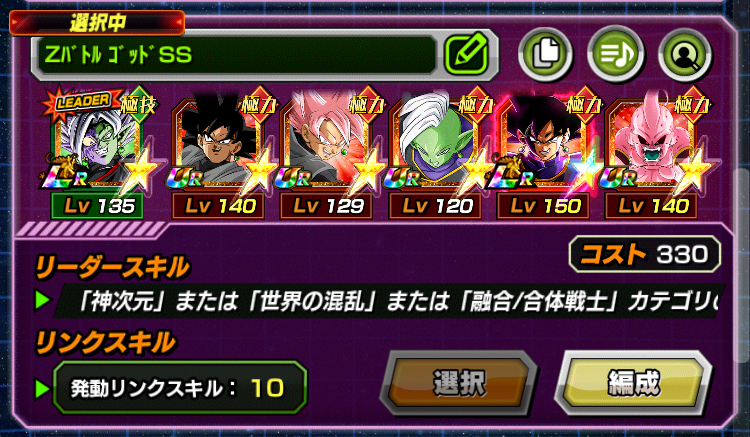This screenshot has height=437, width=750.
Task: Click the green pencil edit-name icon
Action: [x=467, y=55]
